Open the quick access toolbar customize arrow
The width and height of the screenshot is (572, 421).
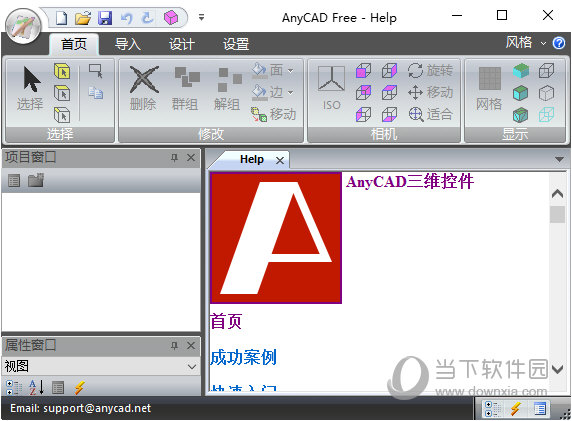[x=201, y=17]
